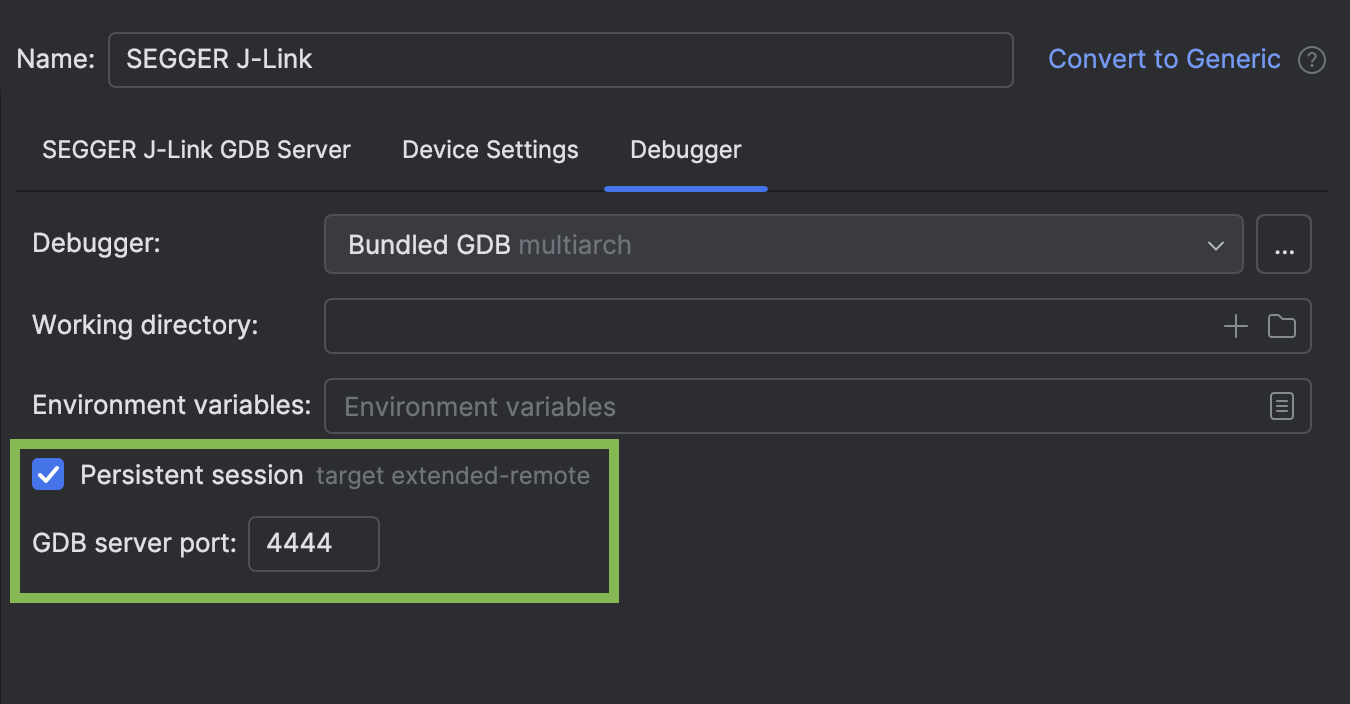Click inside the Name field showing SEGGER J-Link

[560, 59]
